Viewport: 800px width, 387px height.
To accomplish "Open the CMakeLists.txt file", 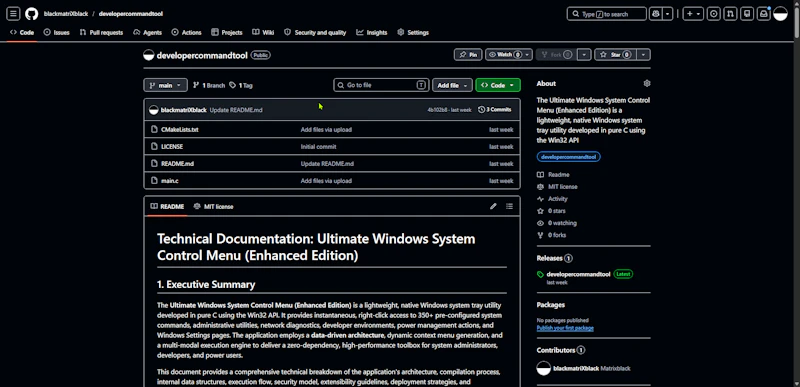I will (x=180, y=130).
